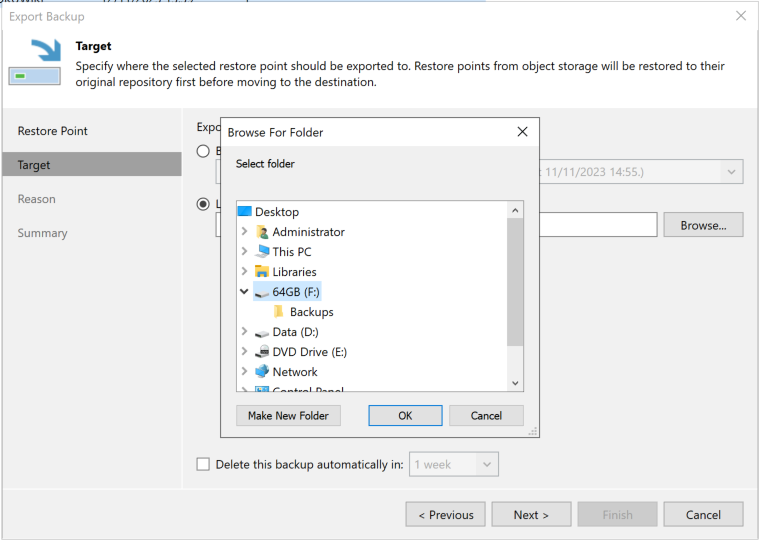This screenshot has width=759, height=540.
Task: Click the folder tree vertical scrollbar thumb
Action: (x=515, y=282)
